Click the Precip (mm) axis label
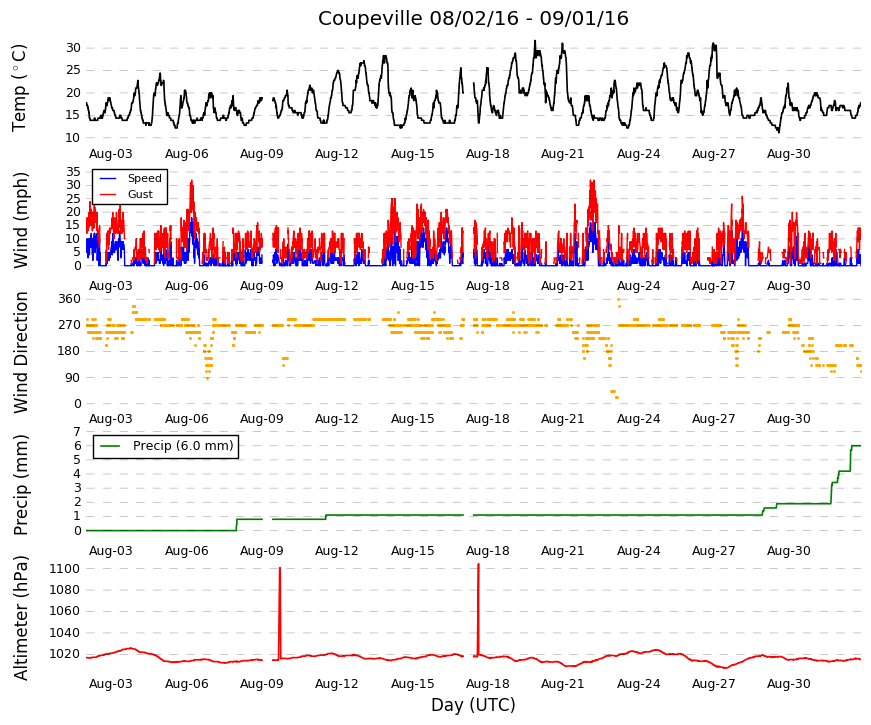The image size is (871, 725). pos(19,485)
